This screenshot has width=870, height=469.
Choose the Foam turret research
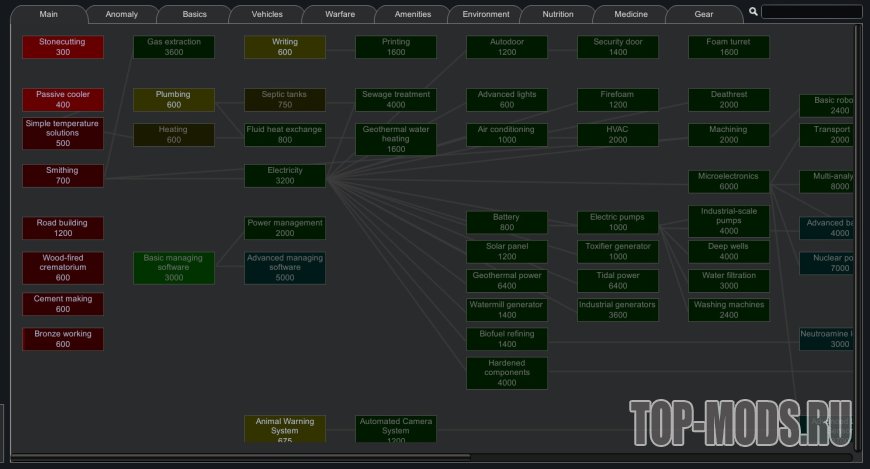tap(729, 47)
